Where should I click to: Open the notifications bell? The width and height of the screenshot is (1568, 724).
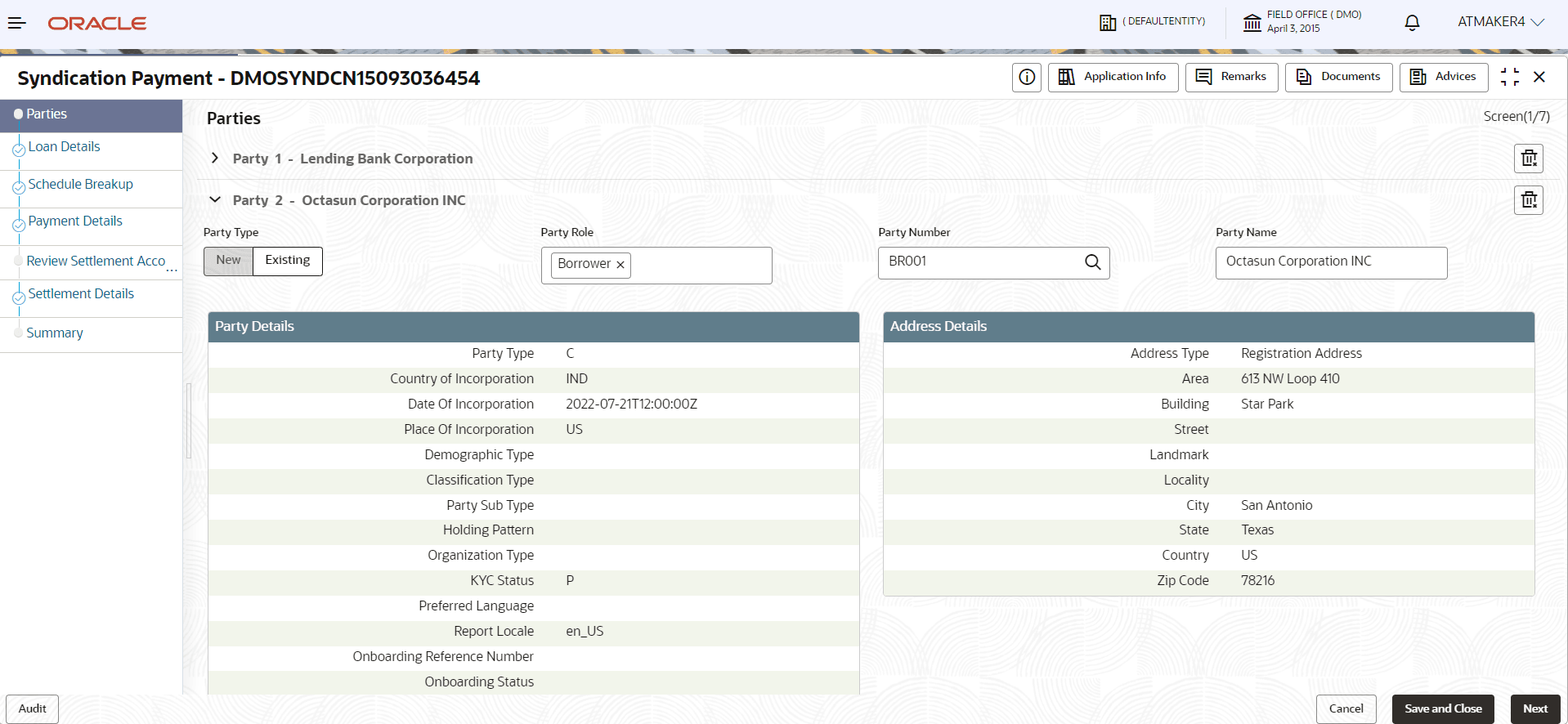click(1412, 23)
